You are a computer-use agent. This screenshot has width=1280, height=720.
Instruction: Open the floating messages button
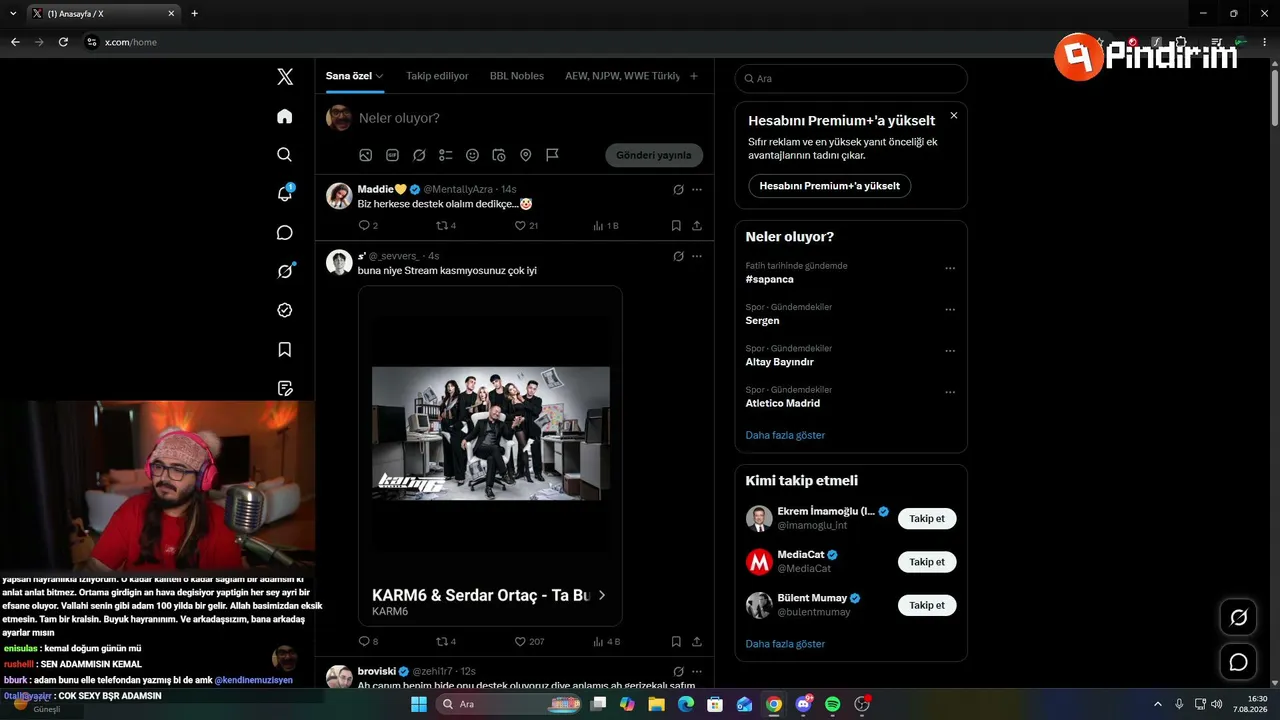click(x=1238, y=662)
